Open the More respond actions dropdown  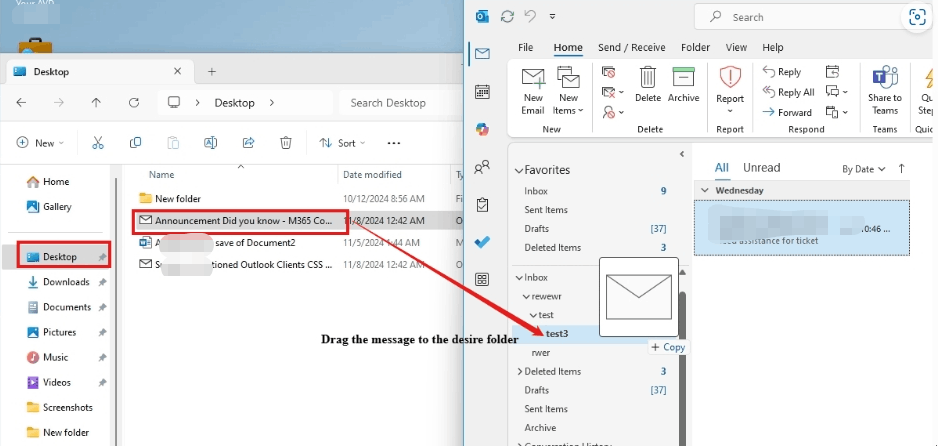[x=836, y=112]
